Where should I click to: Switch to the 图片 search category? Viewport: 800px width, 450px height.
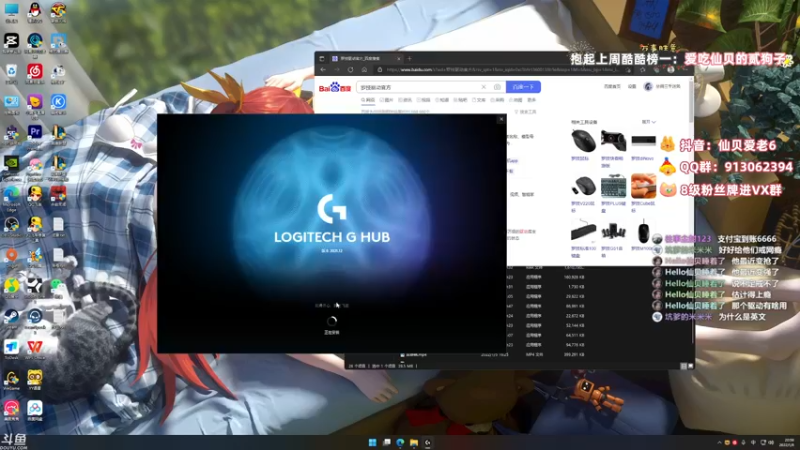(386, 100)
